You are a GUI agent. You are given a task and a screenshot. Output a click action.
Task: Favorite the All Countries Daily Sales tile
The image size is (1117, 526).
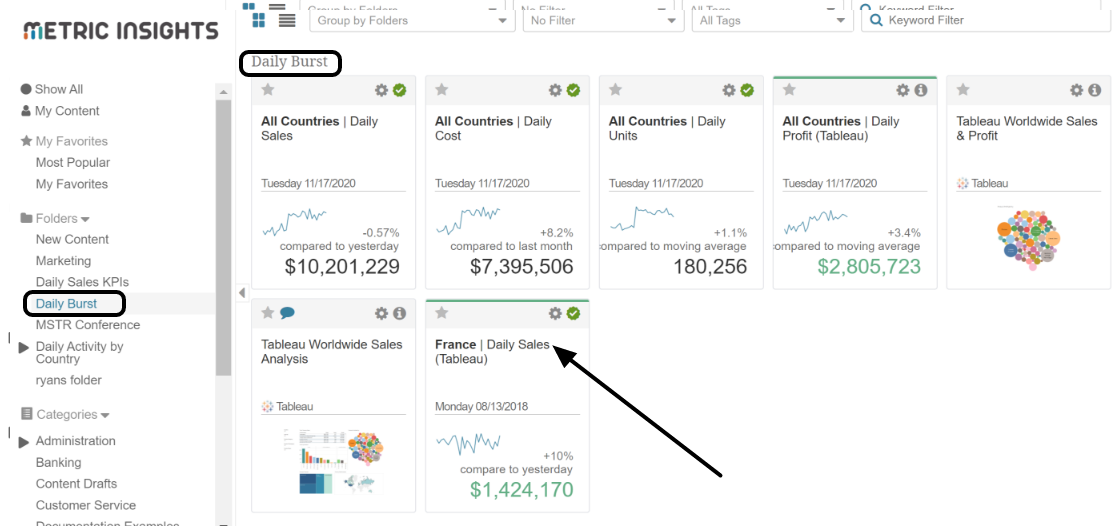268,90
